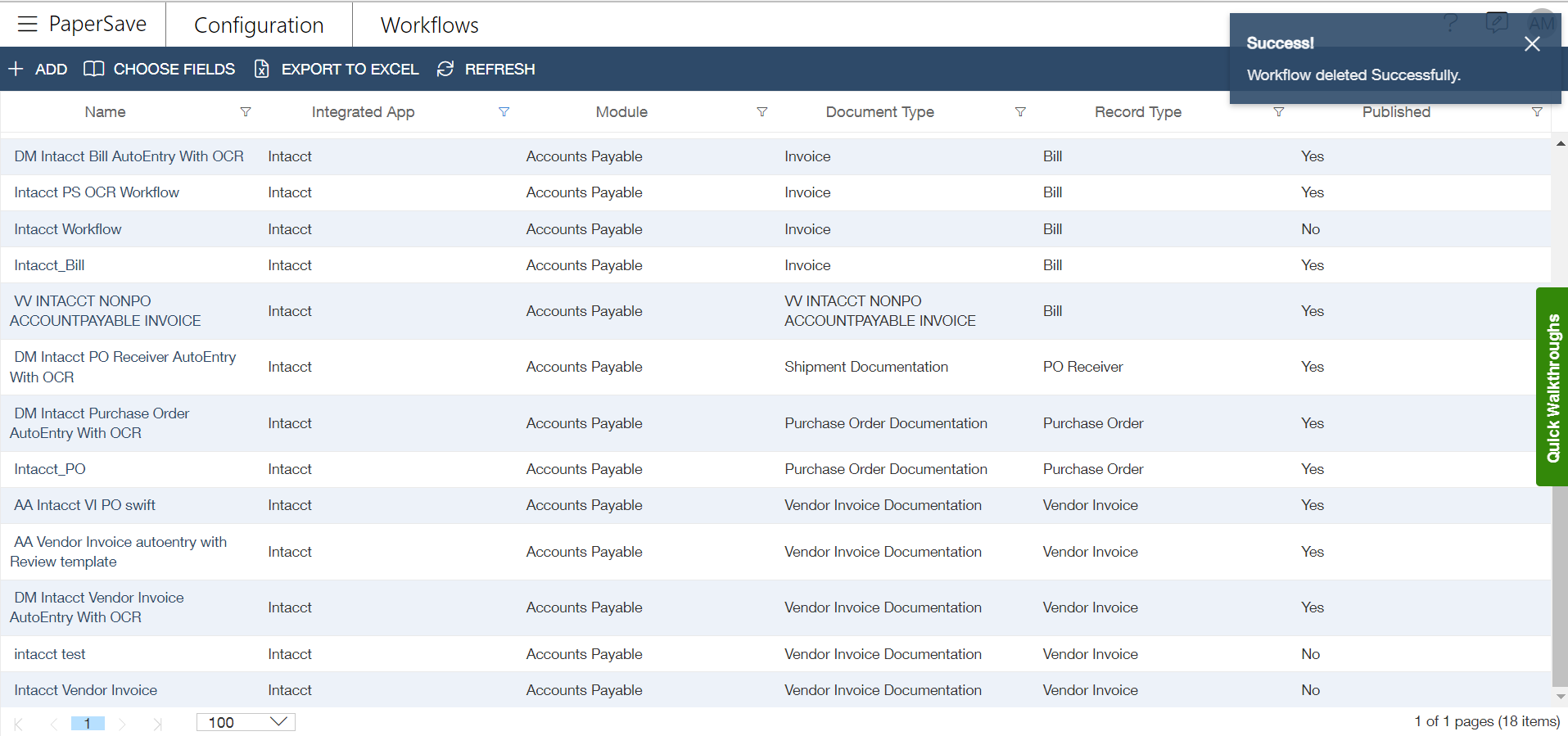
Task: Select the Intacct_PO workflow row
Action: 775,469
